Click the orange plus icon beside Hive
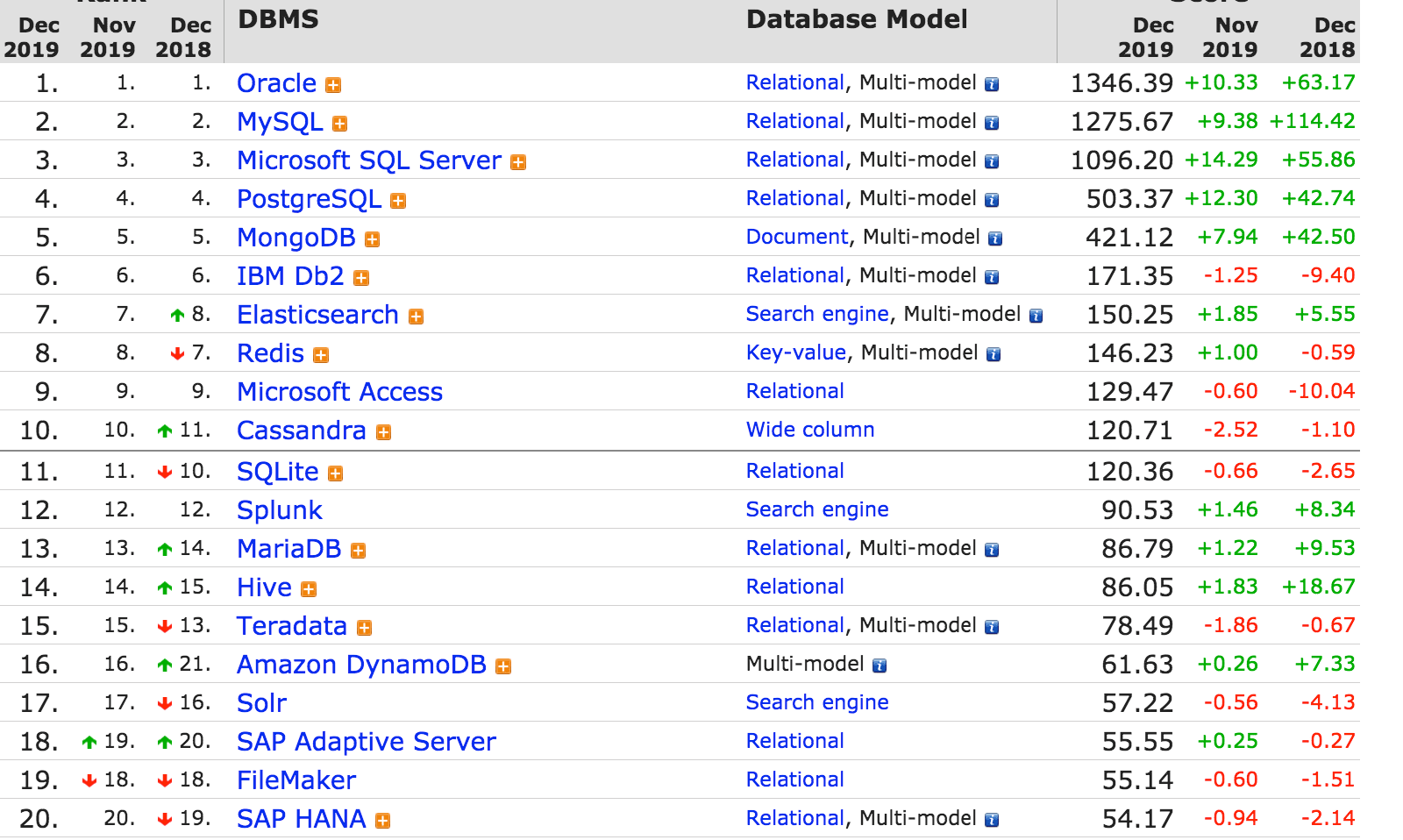This screenshot has height=840, width=1403. 309,589
